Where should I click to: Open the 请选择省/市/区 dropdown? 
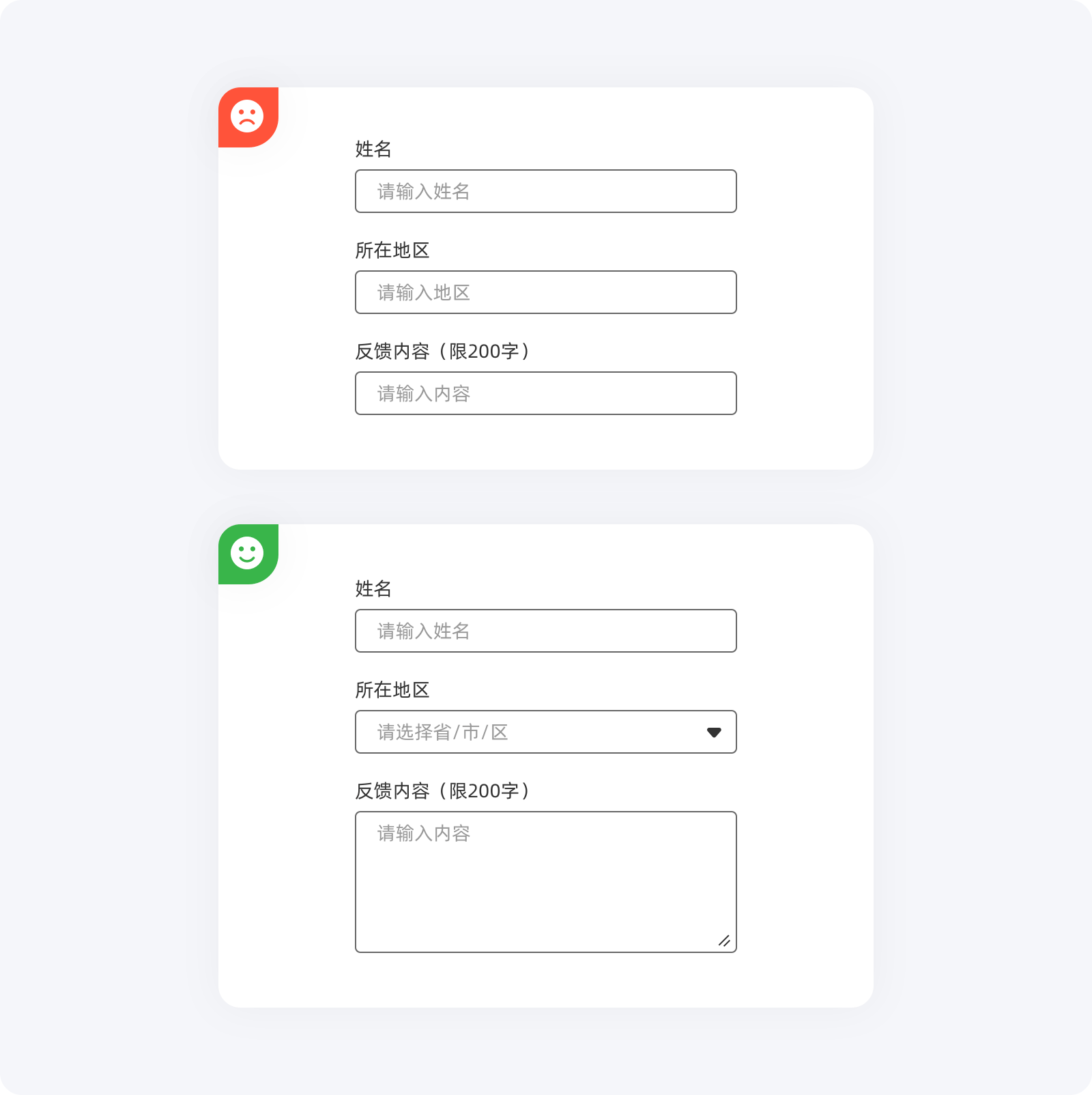546,732
